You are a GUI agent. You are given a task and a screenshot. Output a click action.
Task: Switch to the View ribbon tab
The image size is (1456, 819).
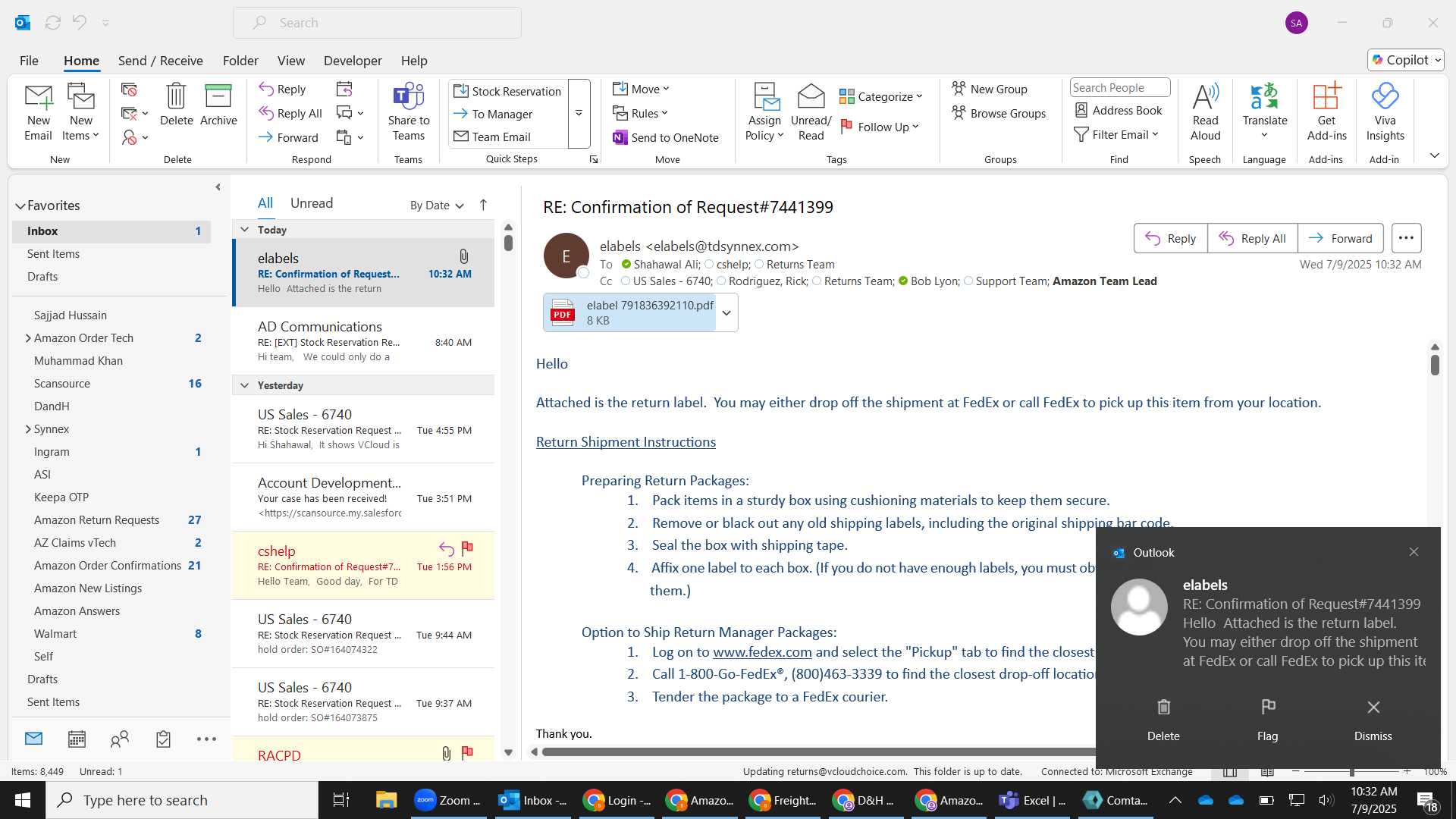point(291,61)
